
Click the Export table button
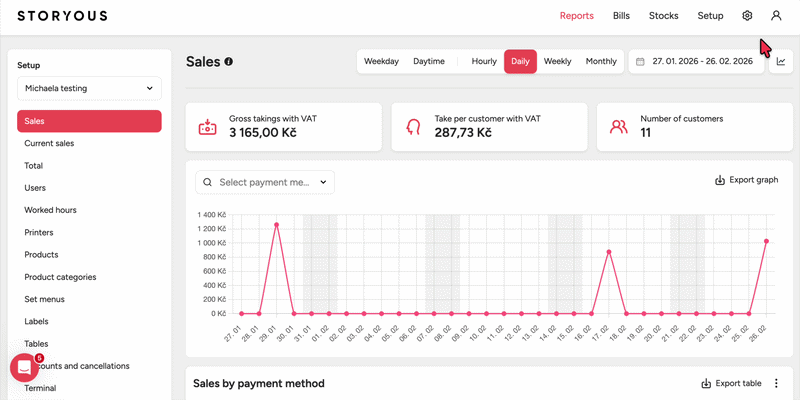731,383
